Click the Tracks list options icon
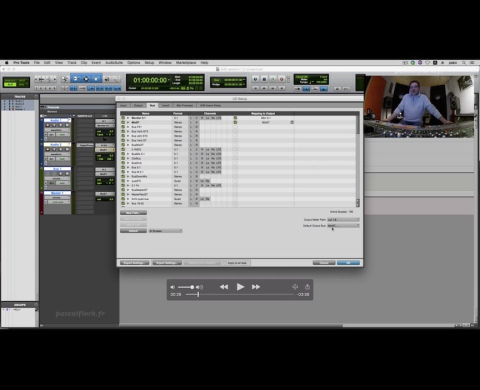 pyautogui.click(x=36, y=97)
